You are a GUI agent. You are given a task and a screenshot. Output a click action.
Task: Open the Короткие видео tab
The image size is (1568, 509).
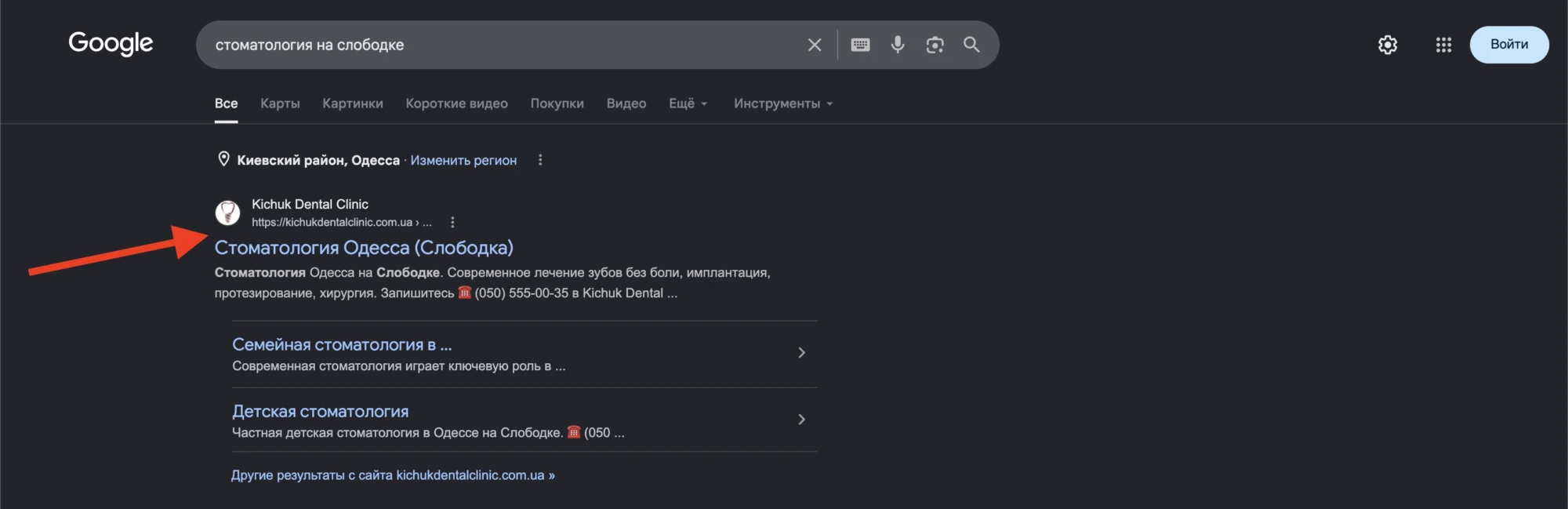[x=456, y=104]
